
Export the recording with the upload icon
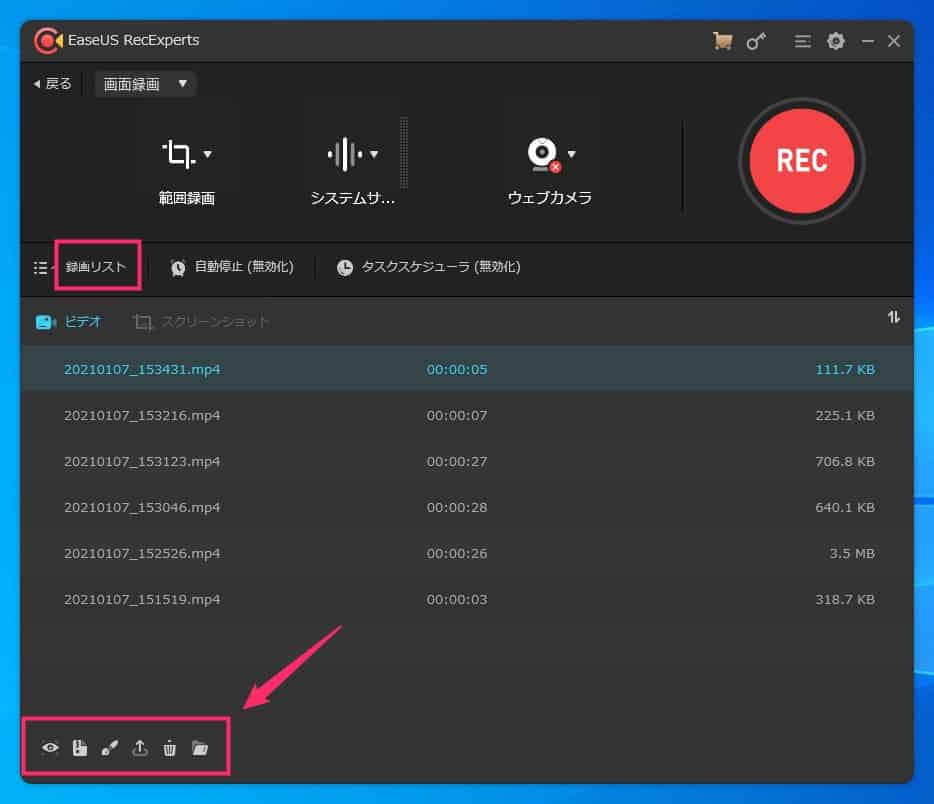pos(140,748)
